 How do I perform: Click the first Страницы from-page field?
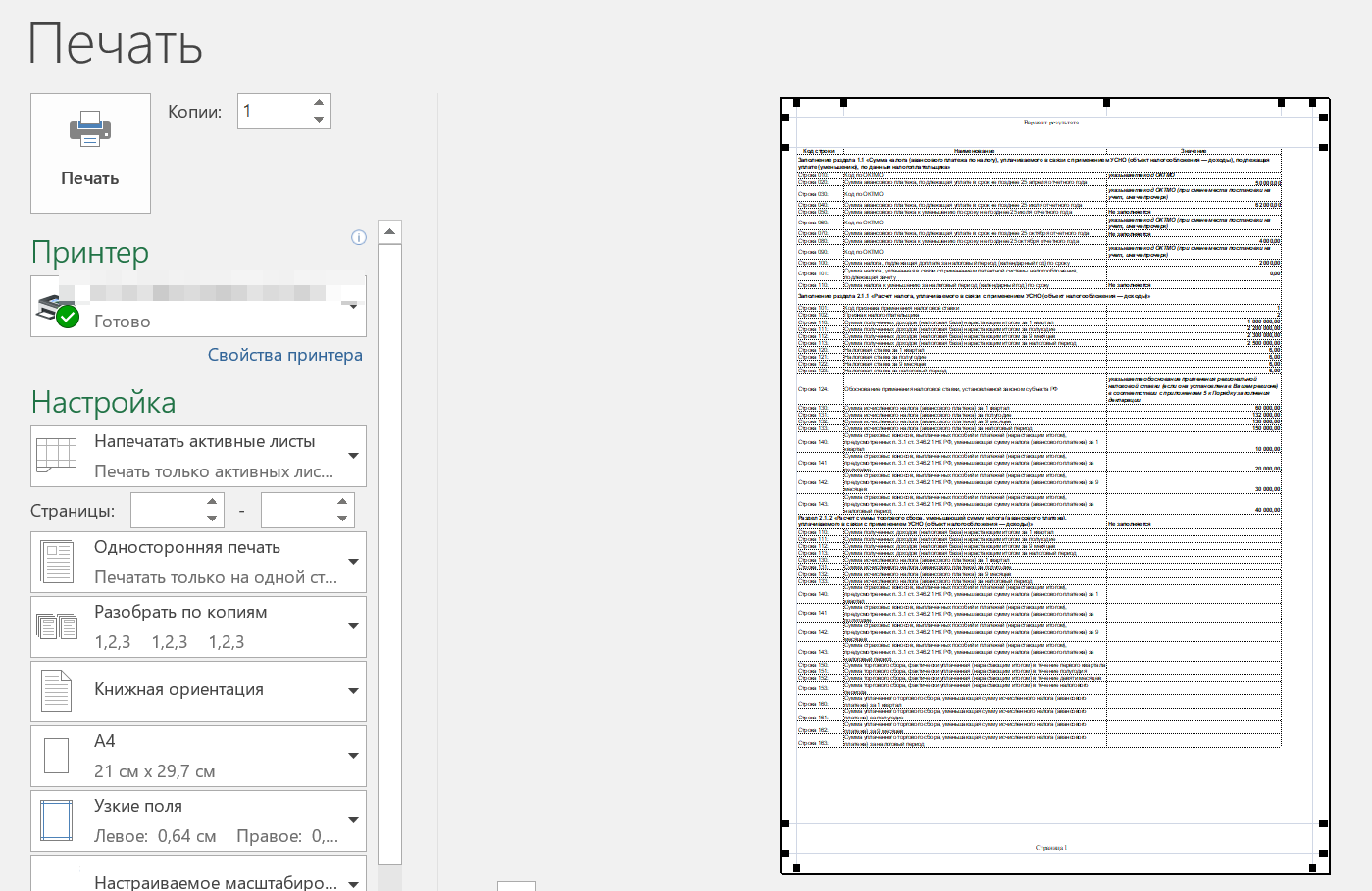pos(167,511)
